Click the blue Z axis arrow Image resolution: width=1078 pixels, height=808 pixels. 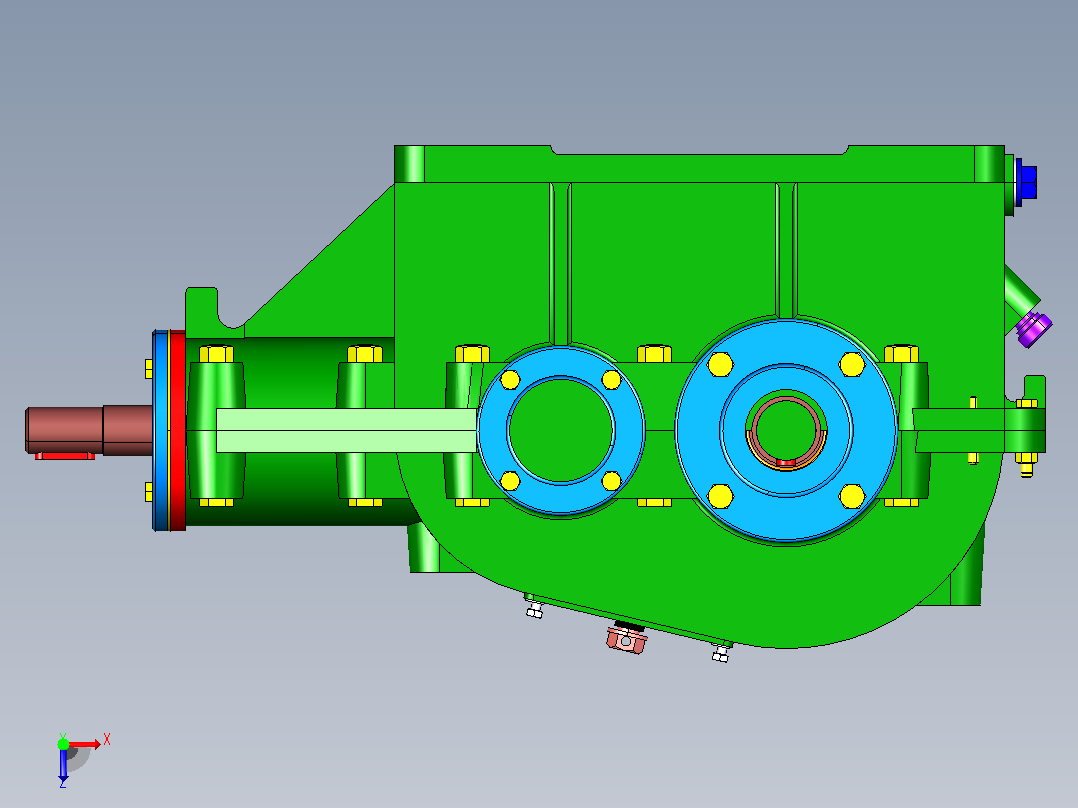63,765
